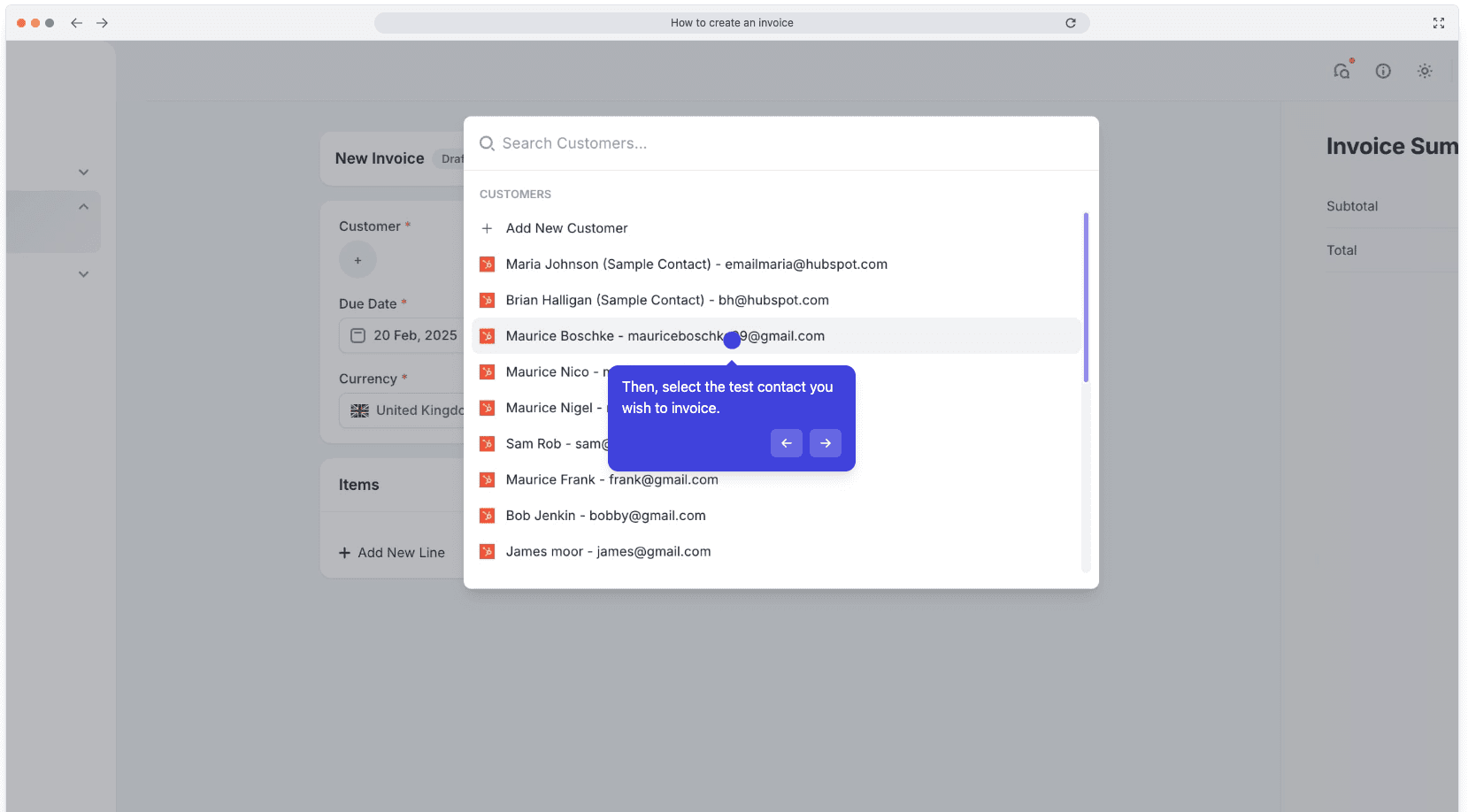Select Brian Halligan (Sample Contact)
This screenshot has height=812, width=1468.
pos(776,300)
